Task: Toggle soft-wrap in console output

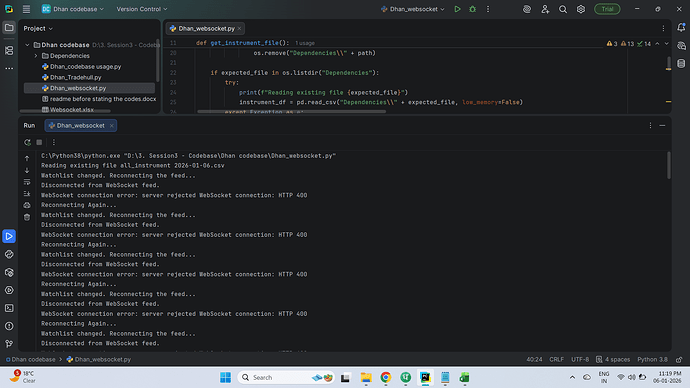Action: tap(27, 182)
